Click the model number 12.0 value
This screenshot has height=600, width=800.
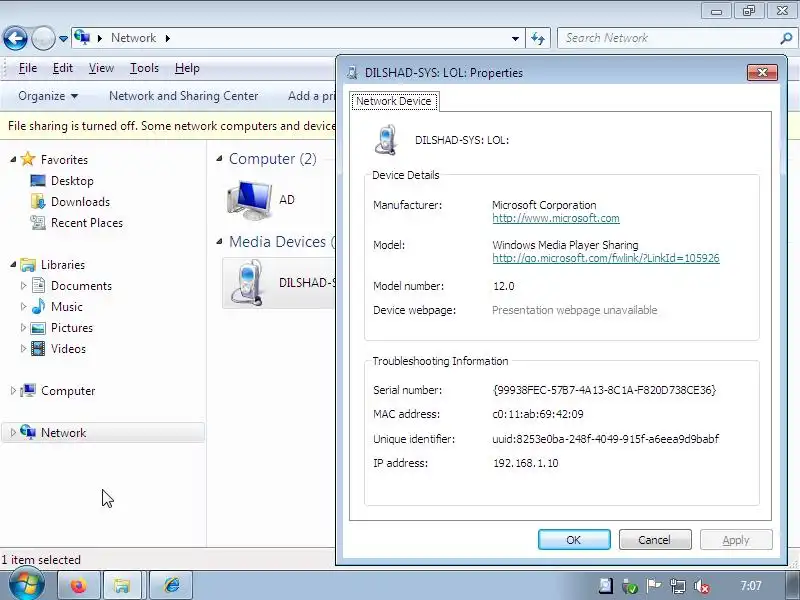click(x=504, y=286)
